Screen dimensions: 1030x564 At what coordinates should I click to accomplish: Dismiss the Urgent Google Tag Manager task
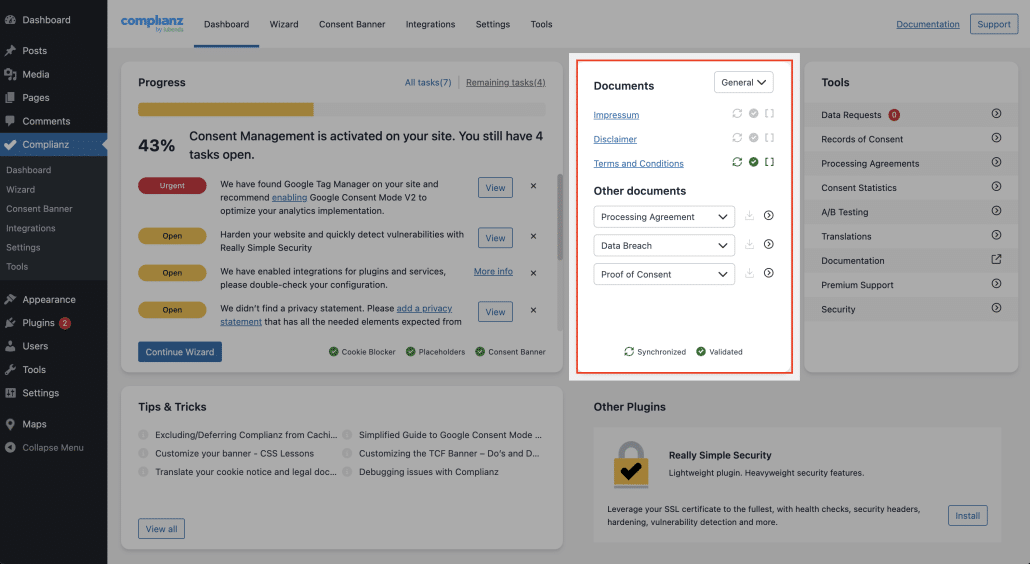[533, 186]
